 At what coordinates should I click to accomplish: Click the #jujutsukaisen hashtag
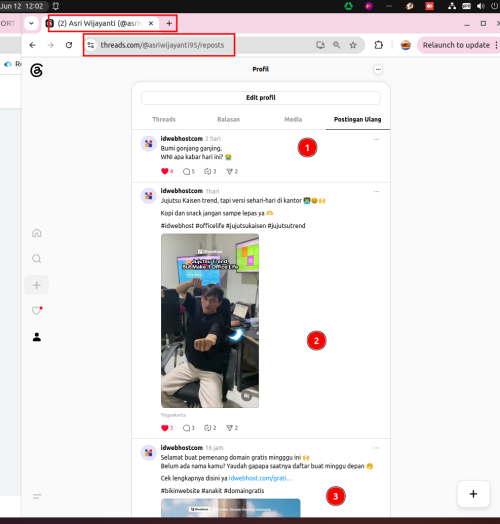click(246, 226)
